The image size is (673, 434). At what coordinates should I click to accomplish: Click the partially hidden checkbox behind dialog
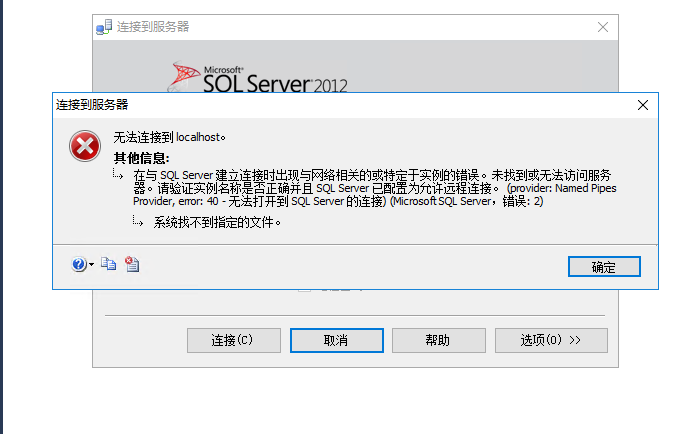point(302,290)
